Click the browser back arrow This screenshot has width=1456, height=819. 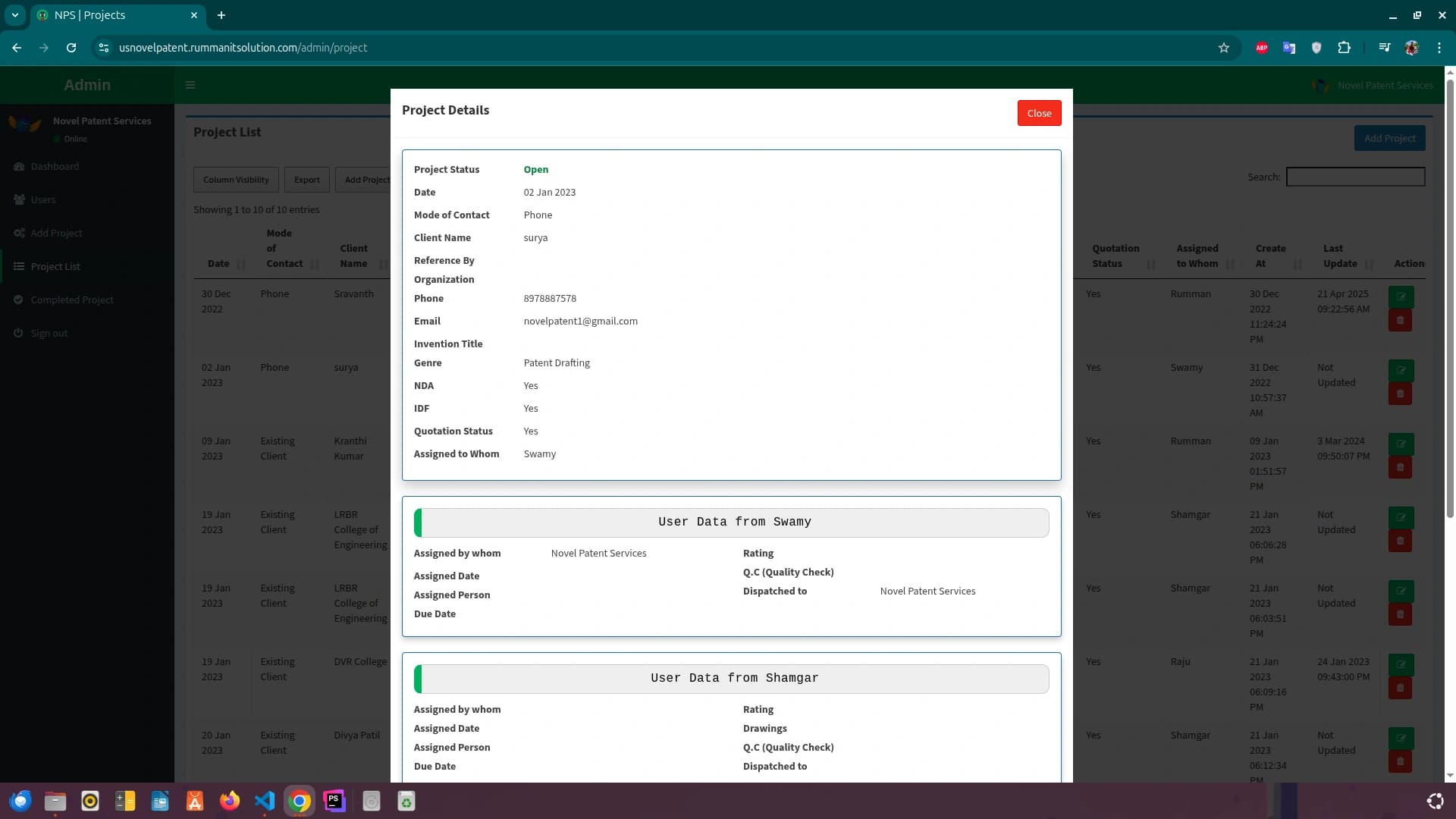[17, 48]
